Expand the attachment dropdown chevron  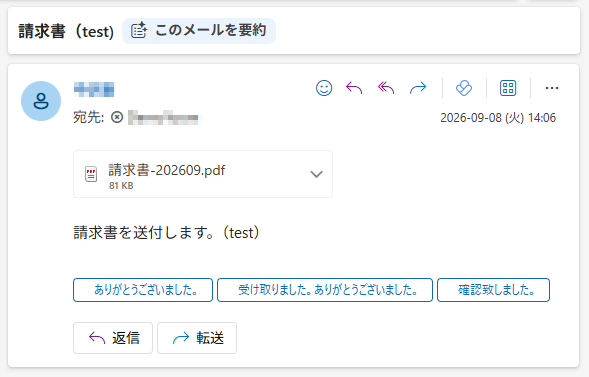[x=316, y=174]
